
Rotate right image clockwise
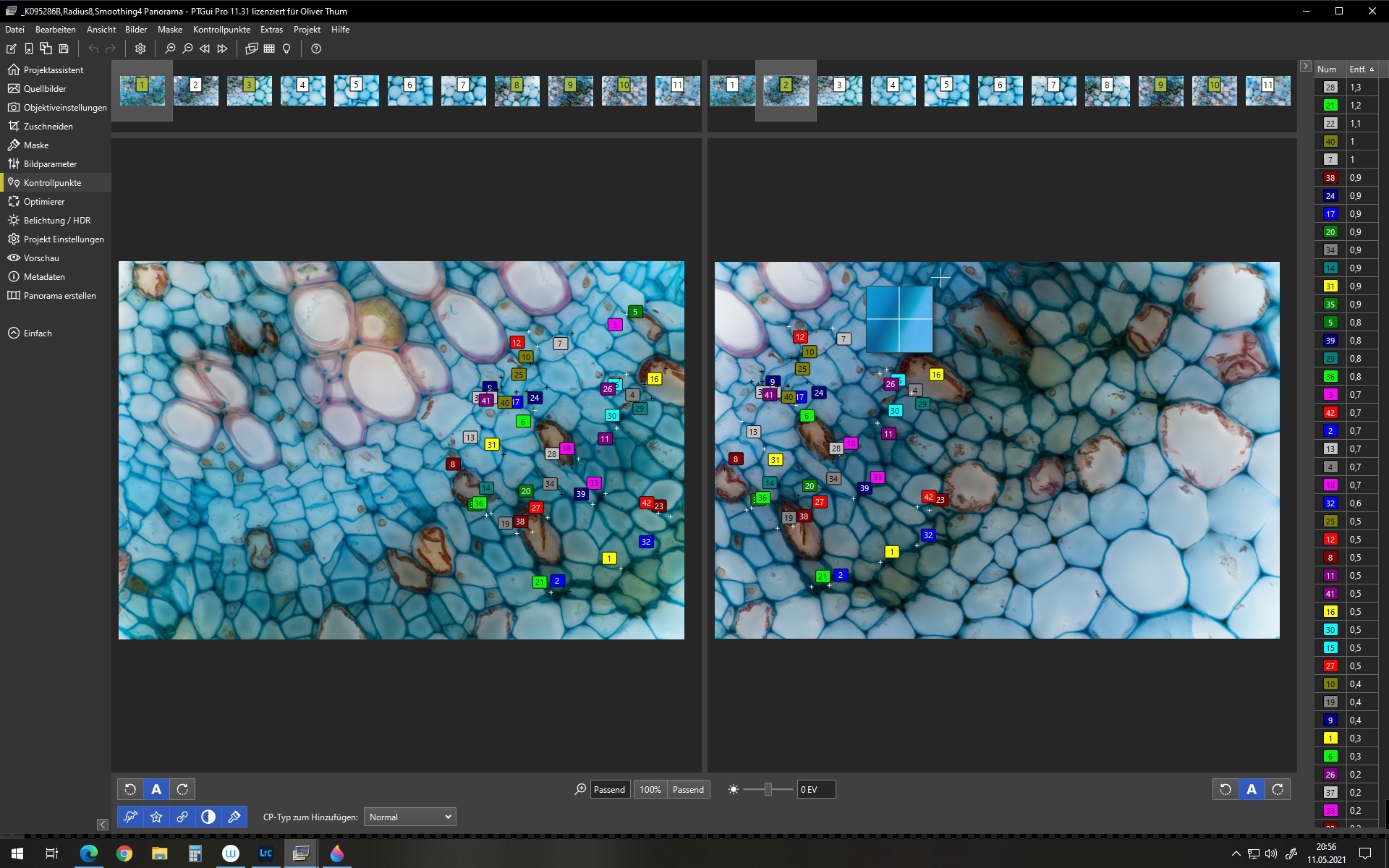1278,789
